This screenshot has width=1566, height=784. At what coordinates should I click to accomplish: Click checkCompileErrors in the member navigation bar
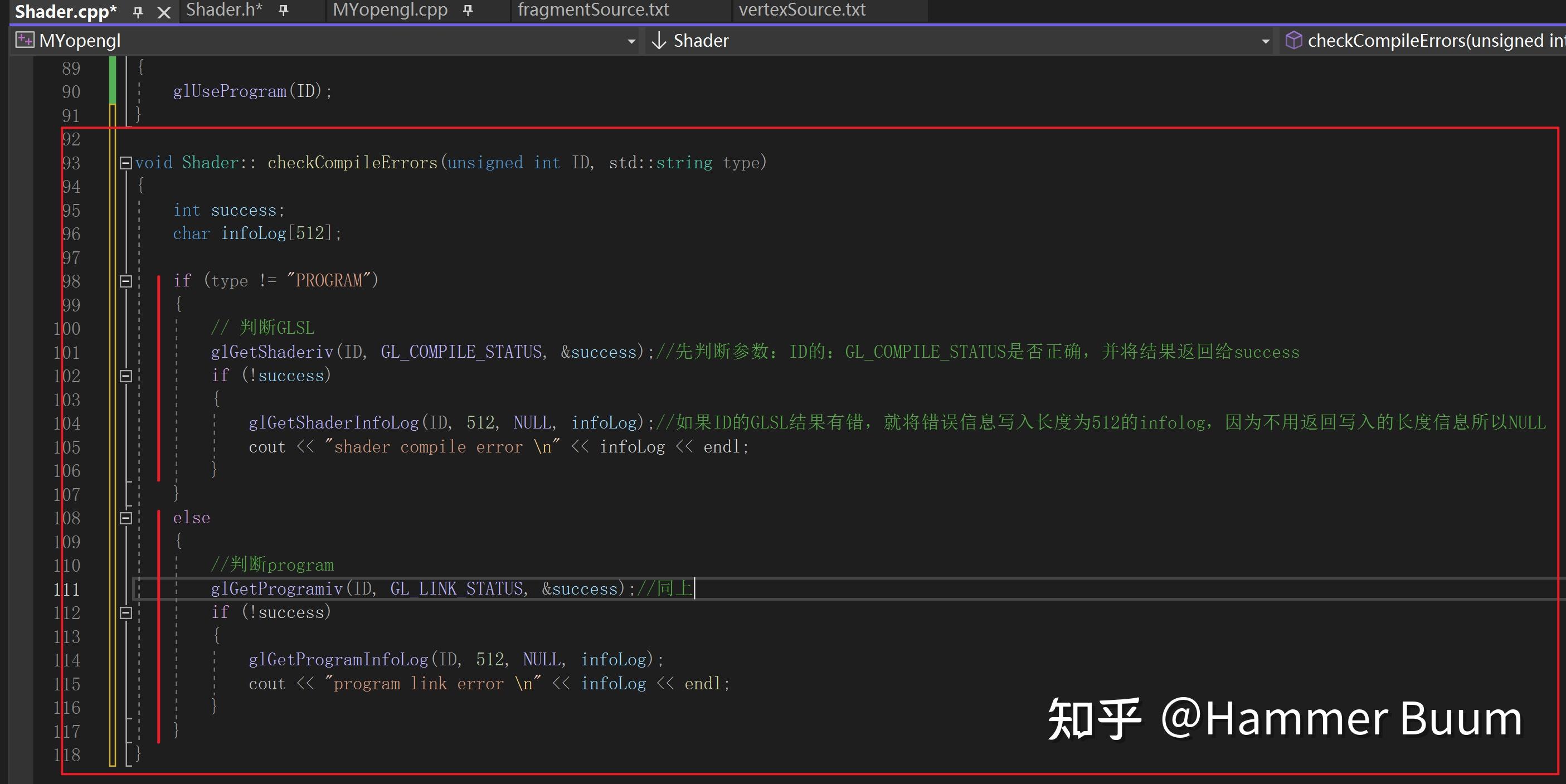click(1428, 40)
